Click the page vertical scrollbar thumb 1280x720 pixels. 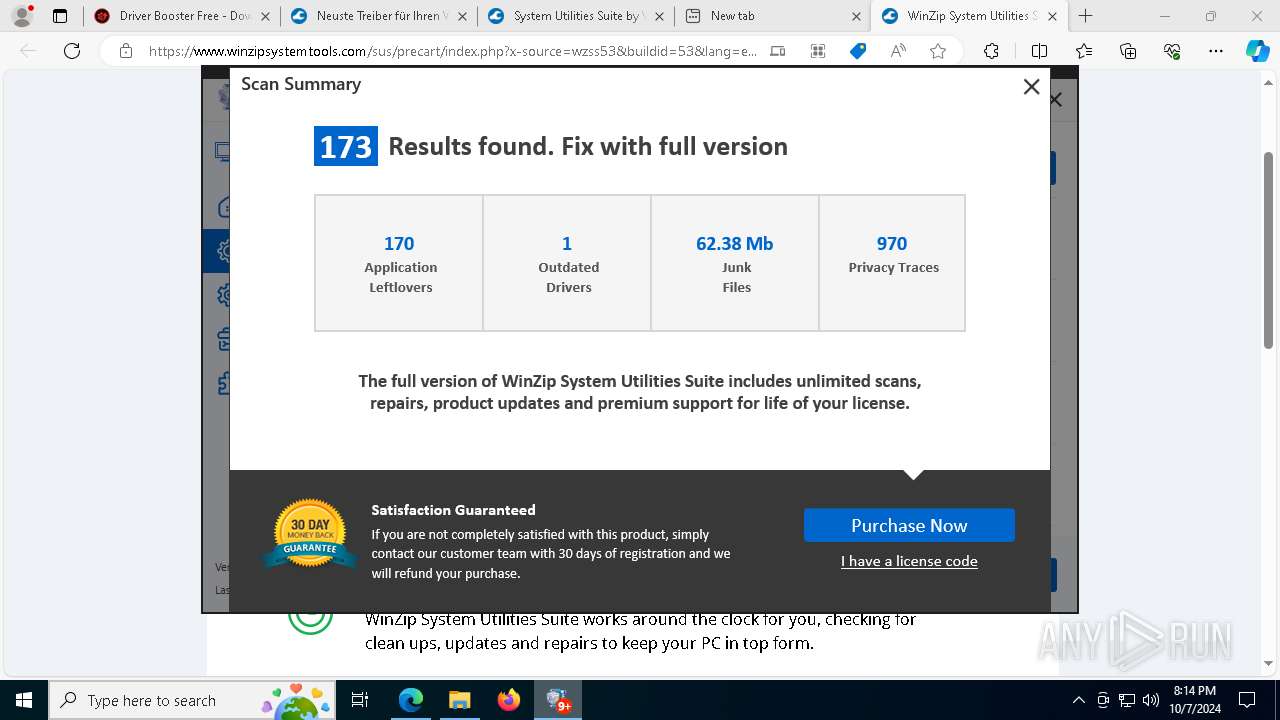tap(1268, 250)
